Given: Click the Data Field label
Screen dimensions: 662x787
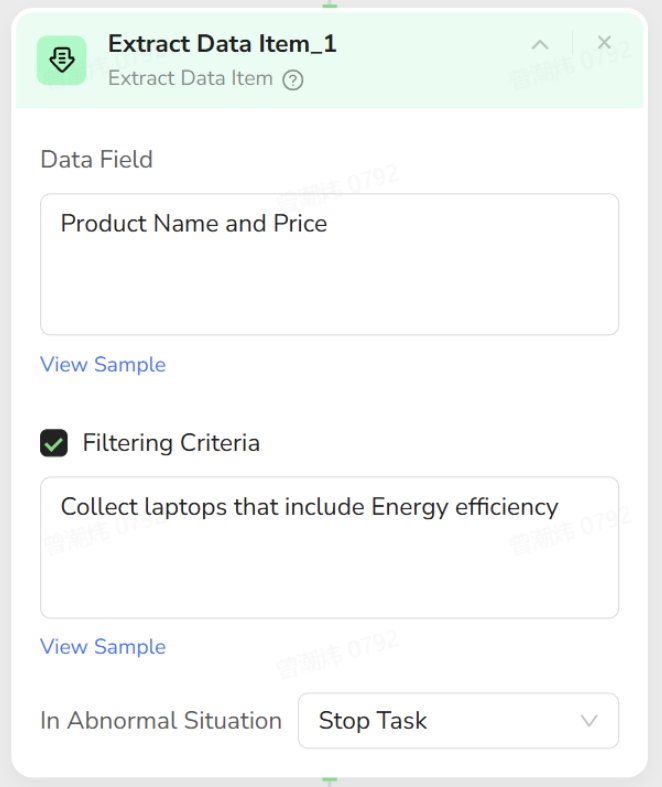Looking at the screenshot, I should [x=97, y=159].
